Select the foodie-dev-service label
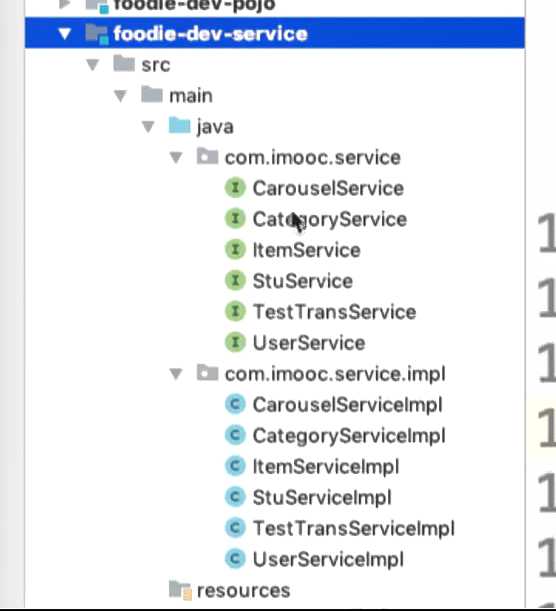Viewport: 556px width, 611px height. pyautogui.click(x=211, y=34)
